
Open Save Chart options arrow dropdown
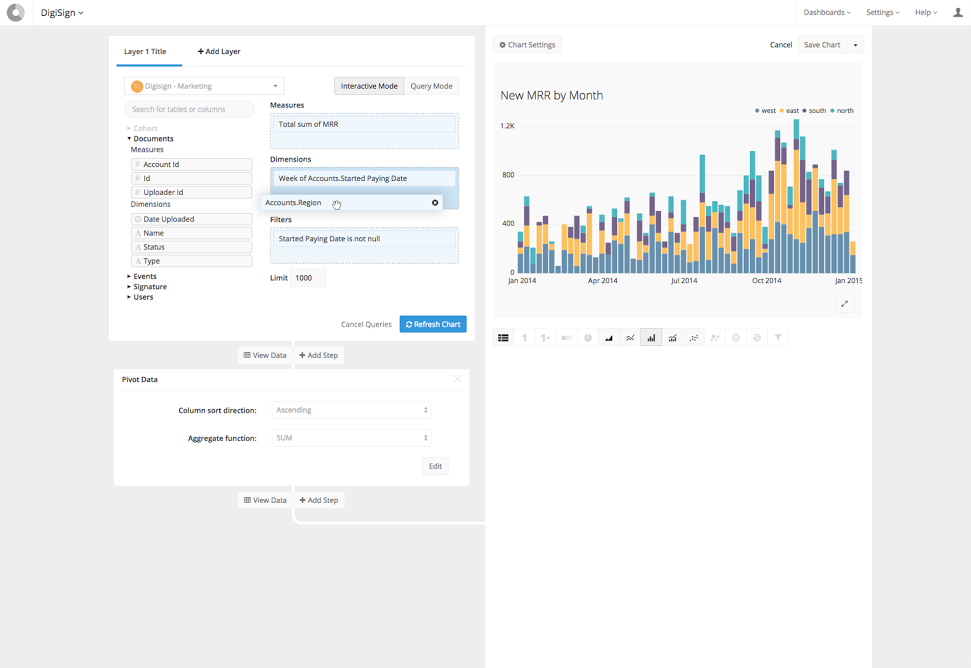(x=855, y=45)
